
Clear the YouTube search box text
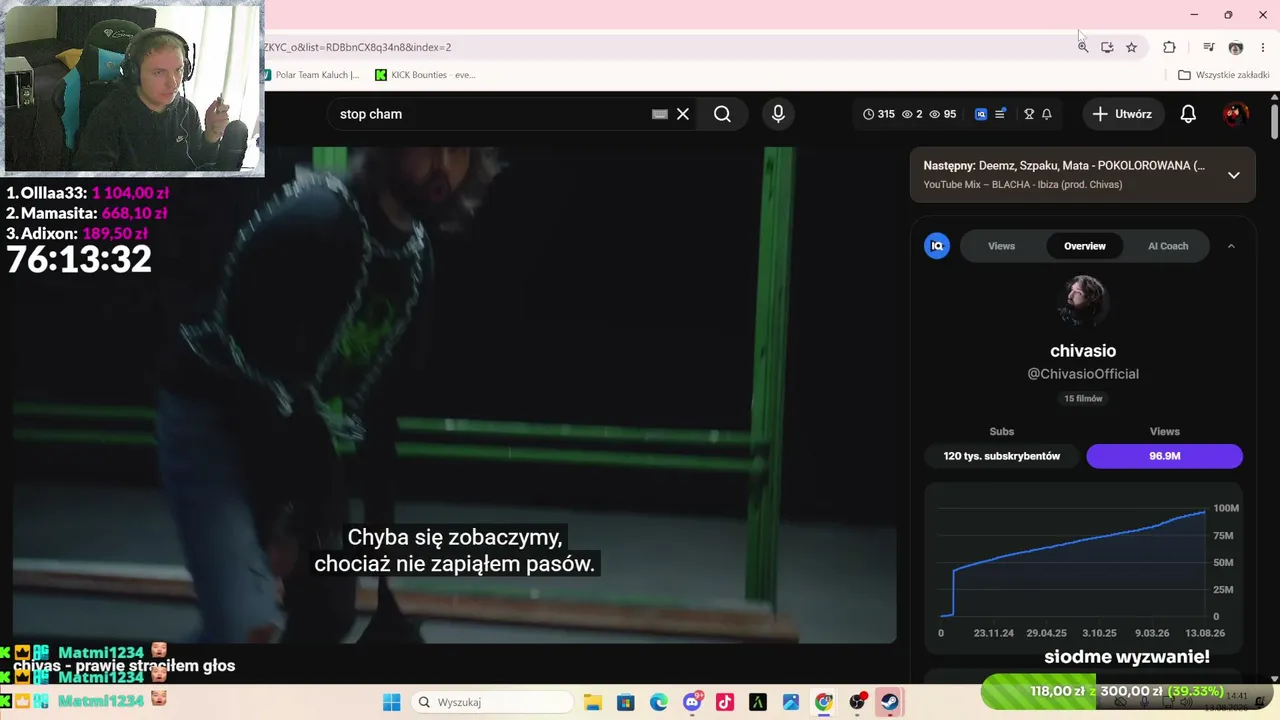point(683,114)
